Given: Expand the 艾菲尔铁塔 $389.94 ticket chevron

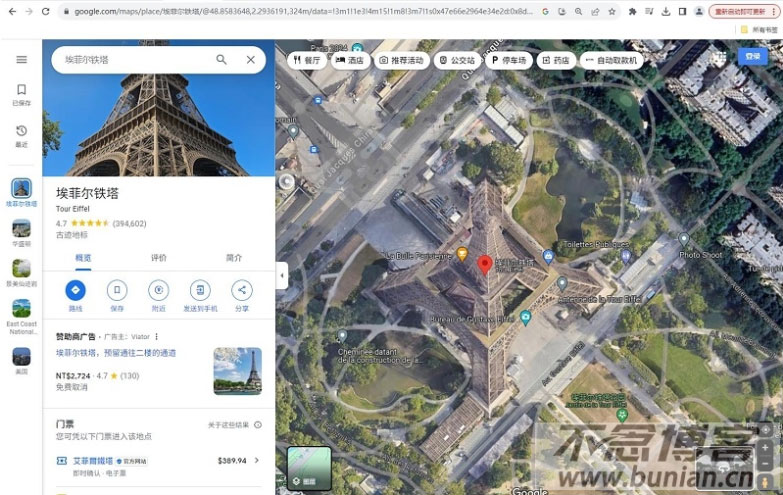Looking at the screenshot, I should [257, 461].
